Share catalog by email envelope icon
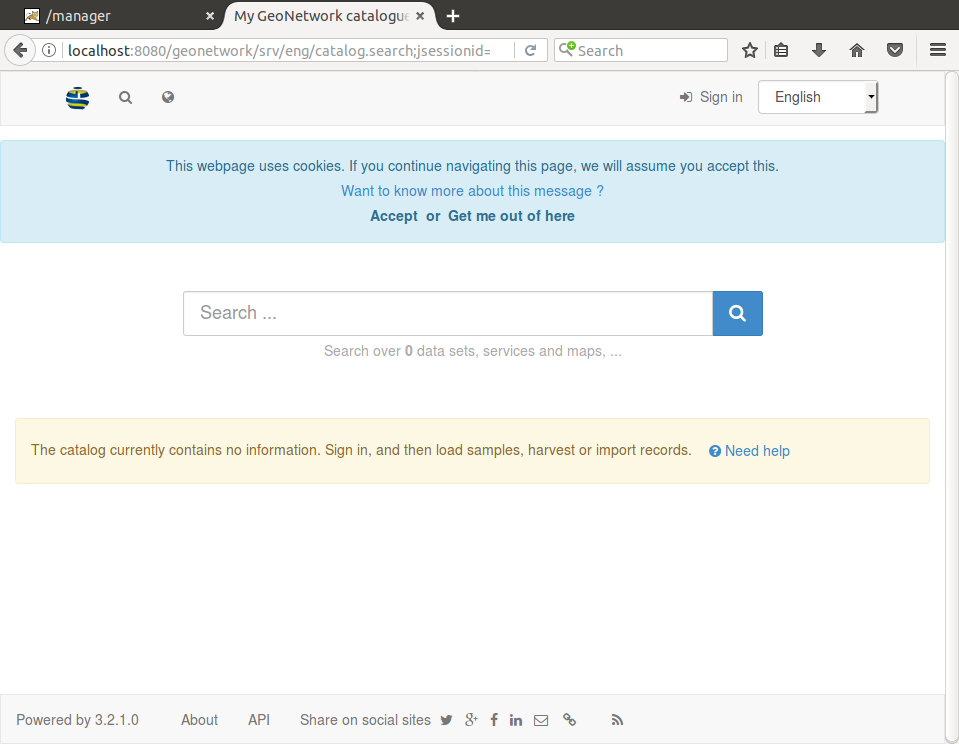The height and width of the screenshot is (744, 959). pyautogui.click(x=541, y=720)
